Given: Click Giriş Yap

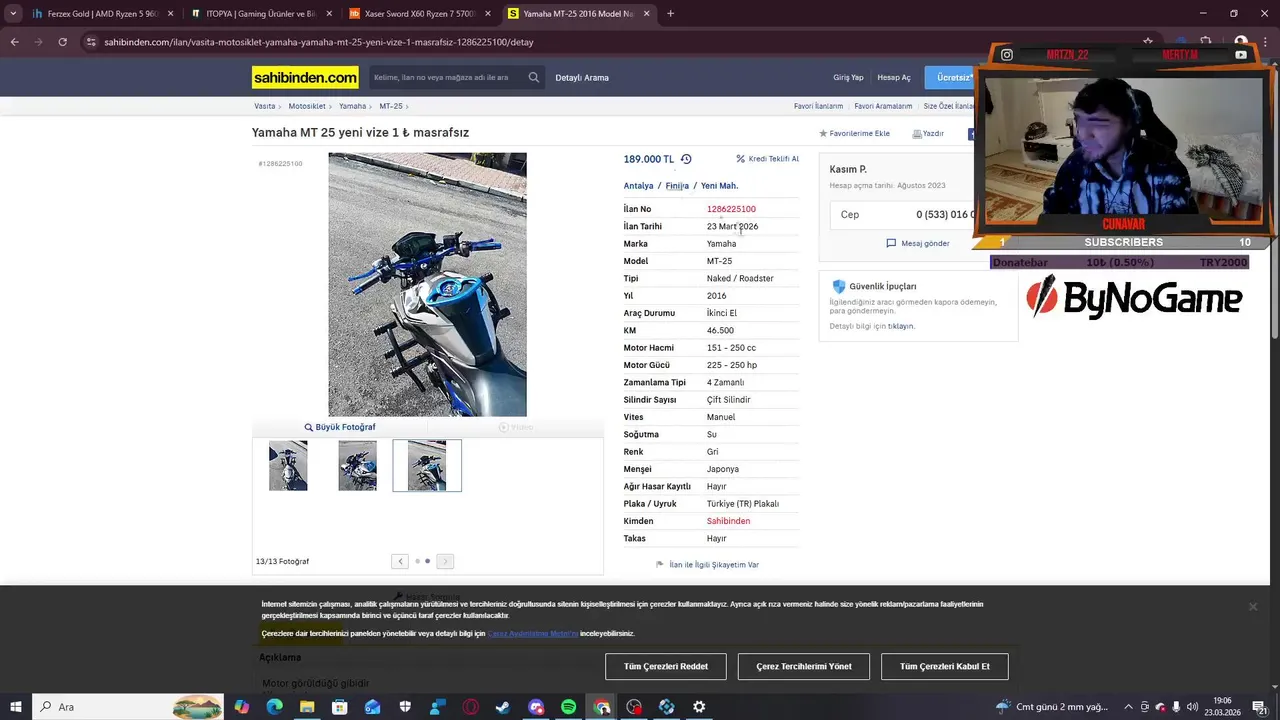Looking at the screenshot, I should pos(848,77).
